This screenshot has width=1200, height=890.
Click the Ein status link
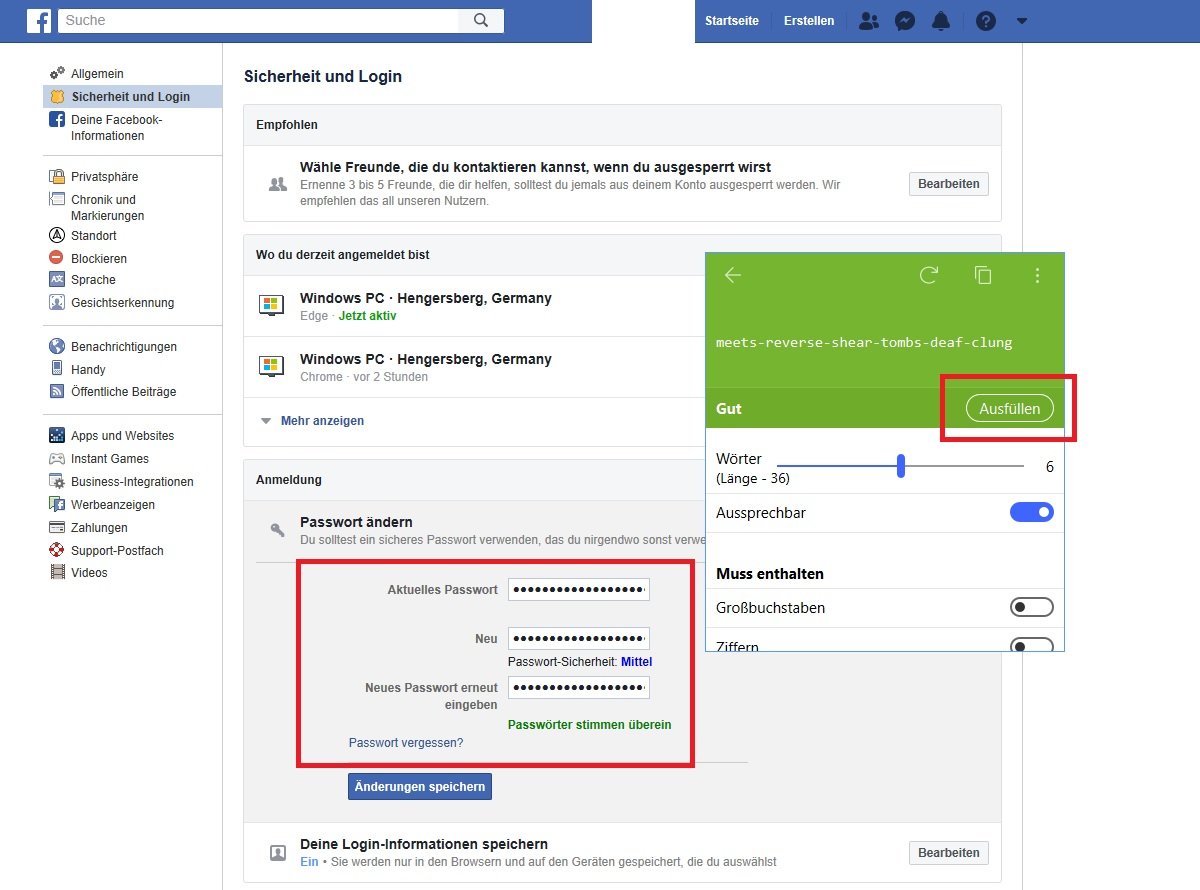[309, 861]
